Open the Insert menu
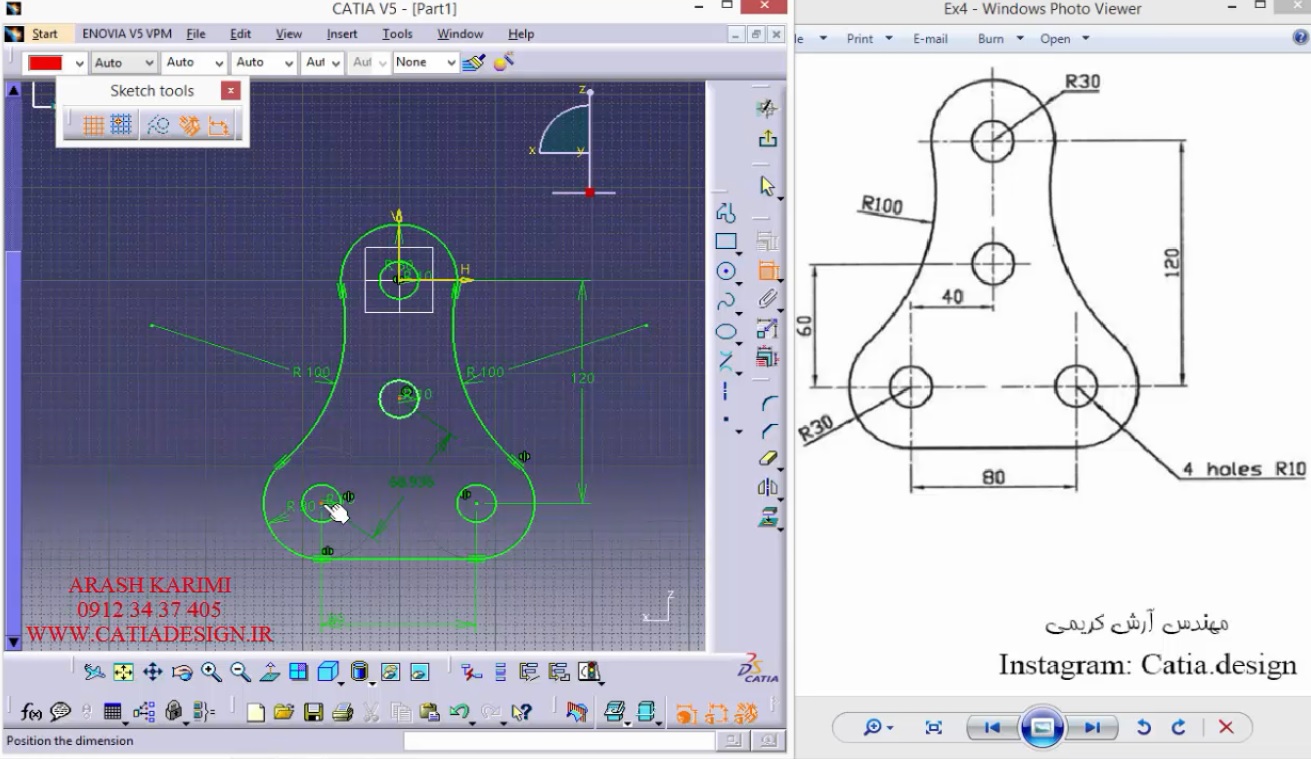Viewport: 1311px width, 759px height. (342, 34)
